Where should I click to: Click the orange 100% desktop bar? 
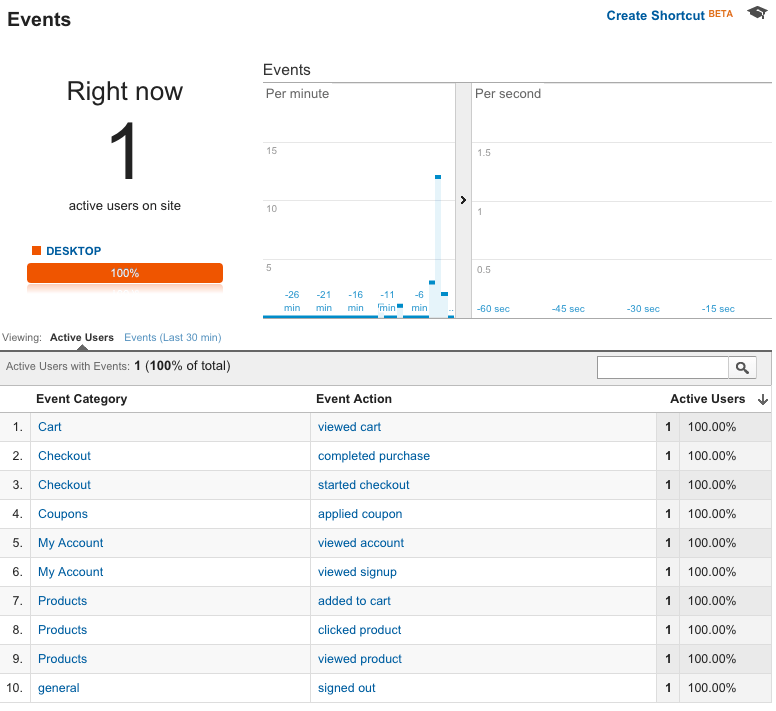click(125, 273)
